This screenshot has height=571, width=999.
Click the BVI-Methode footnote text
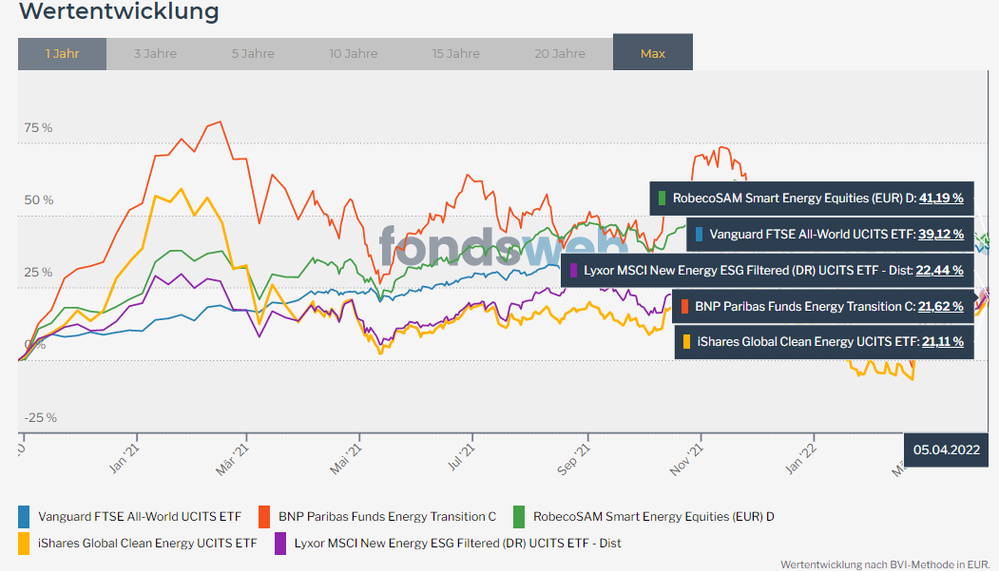(x=885, y=565)
